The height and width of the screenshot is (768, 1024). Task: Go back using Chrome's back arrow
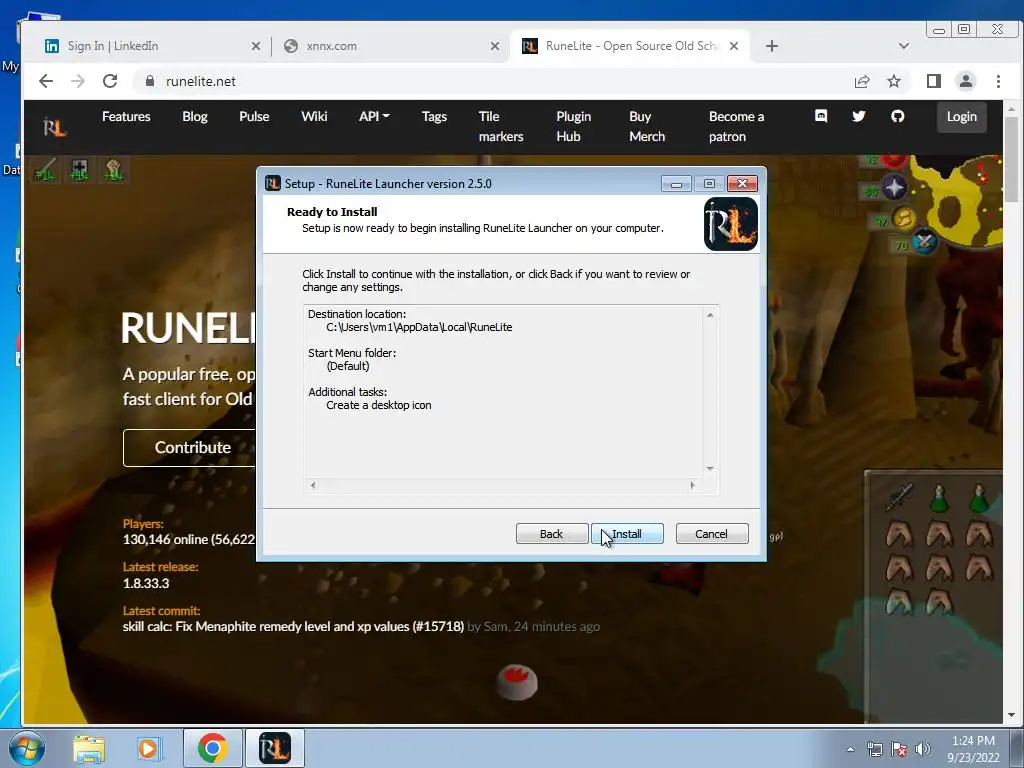pyautogui.click(x=46, y=81)
